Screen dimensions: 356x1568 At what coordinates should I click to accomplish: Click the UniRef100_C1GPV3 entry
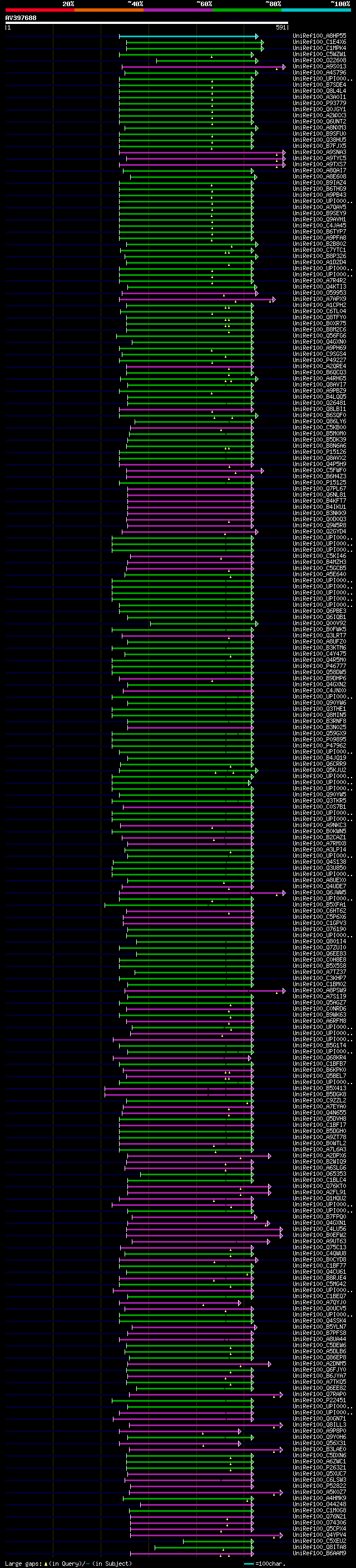(x=319, y=923)
